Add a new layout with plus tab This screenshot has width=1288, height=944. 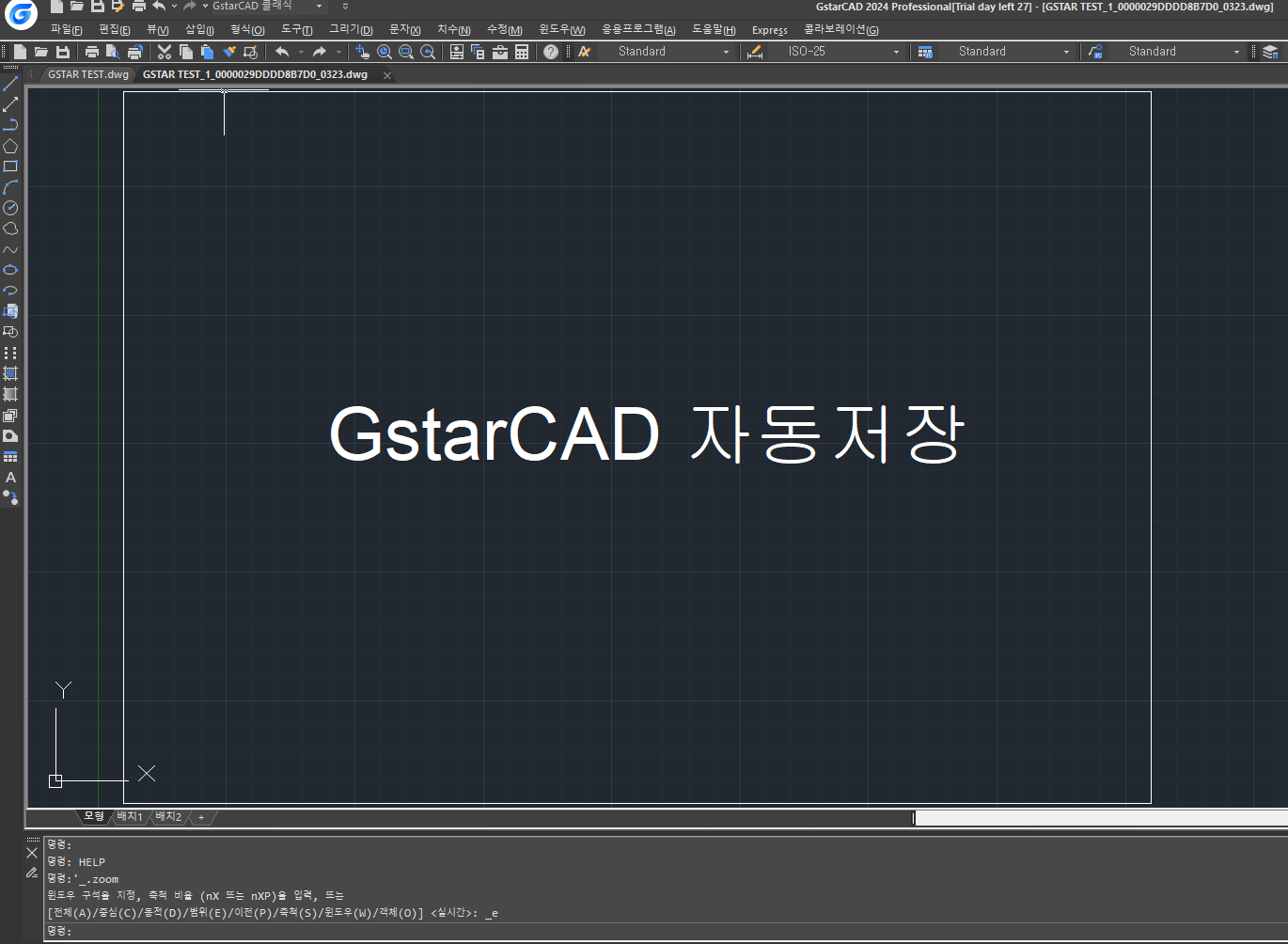coord(201,817)
